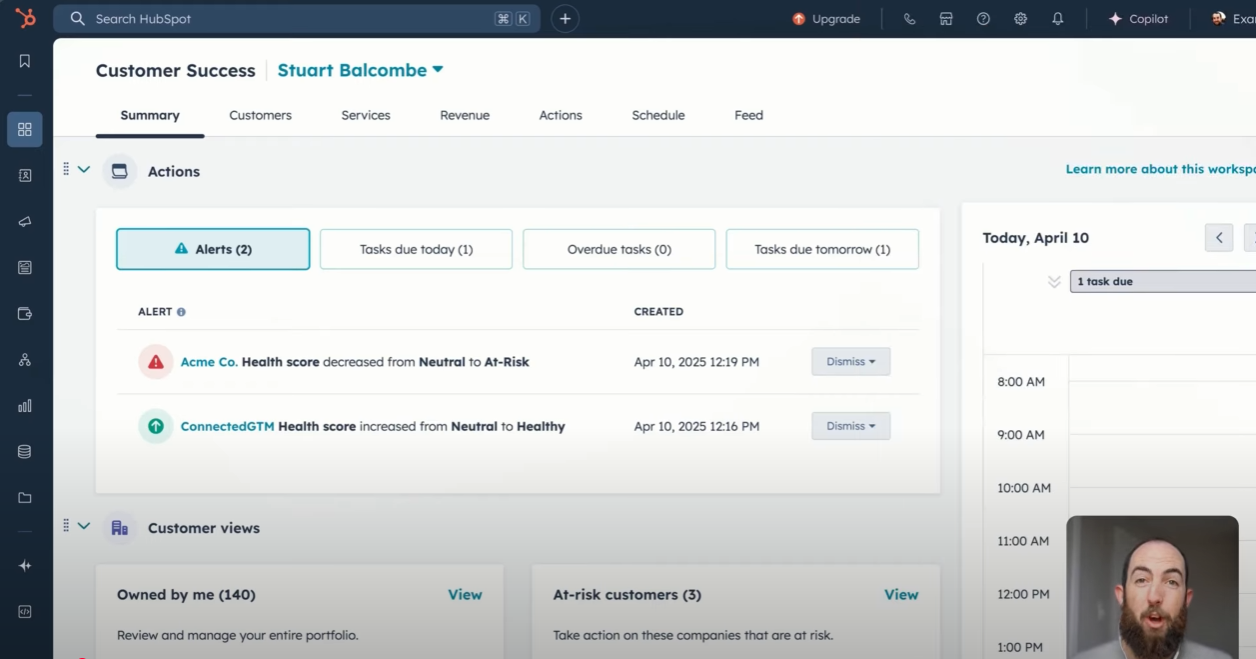
Task: Click Learn more about this workspace link
Action: 1160,169
